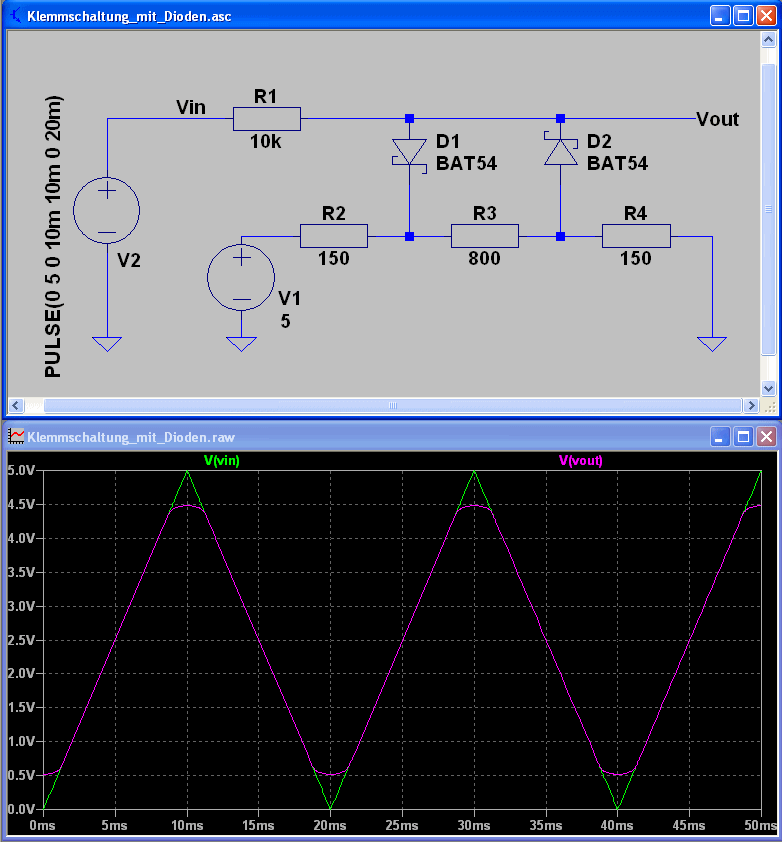Click resistor R4 150 symbol
Viewport: 782px width, 842px height.
click(x=636, y=236)
